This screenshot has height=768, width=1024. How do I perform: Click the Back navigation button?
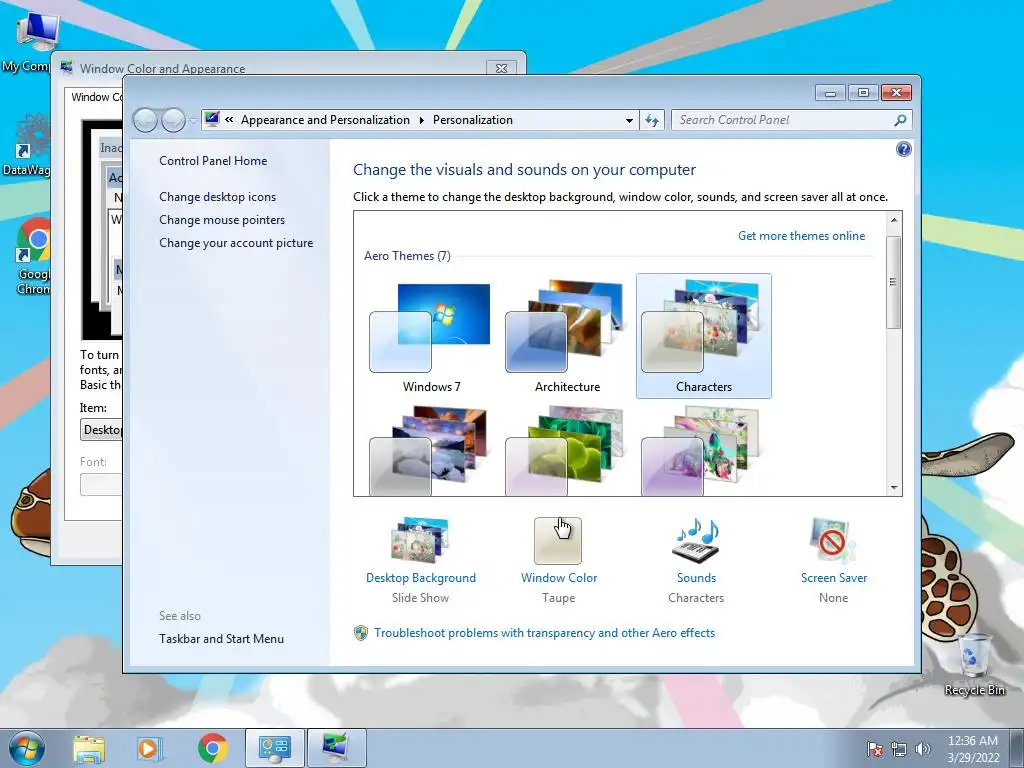pos(145,120)
